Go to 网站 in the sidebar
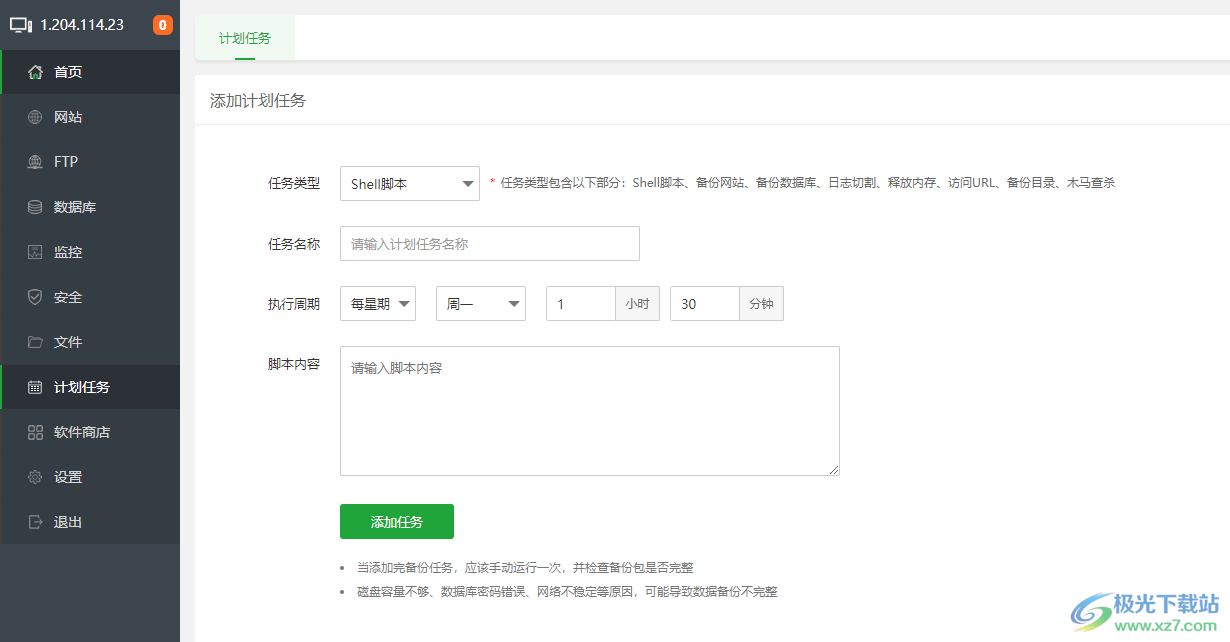 click(x=90, y=117)
